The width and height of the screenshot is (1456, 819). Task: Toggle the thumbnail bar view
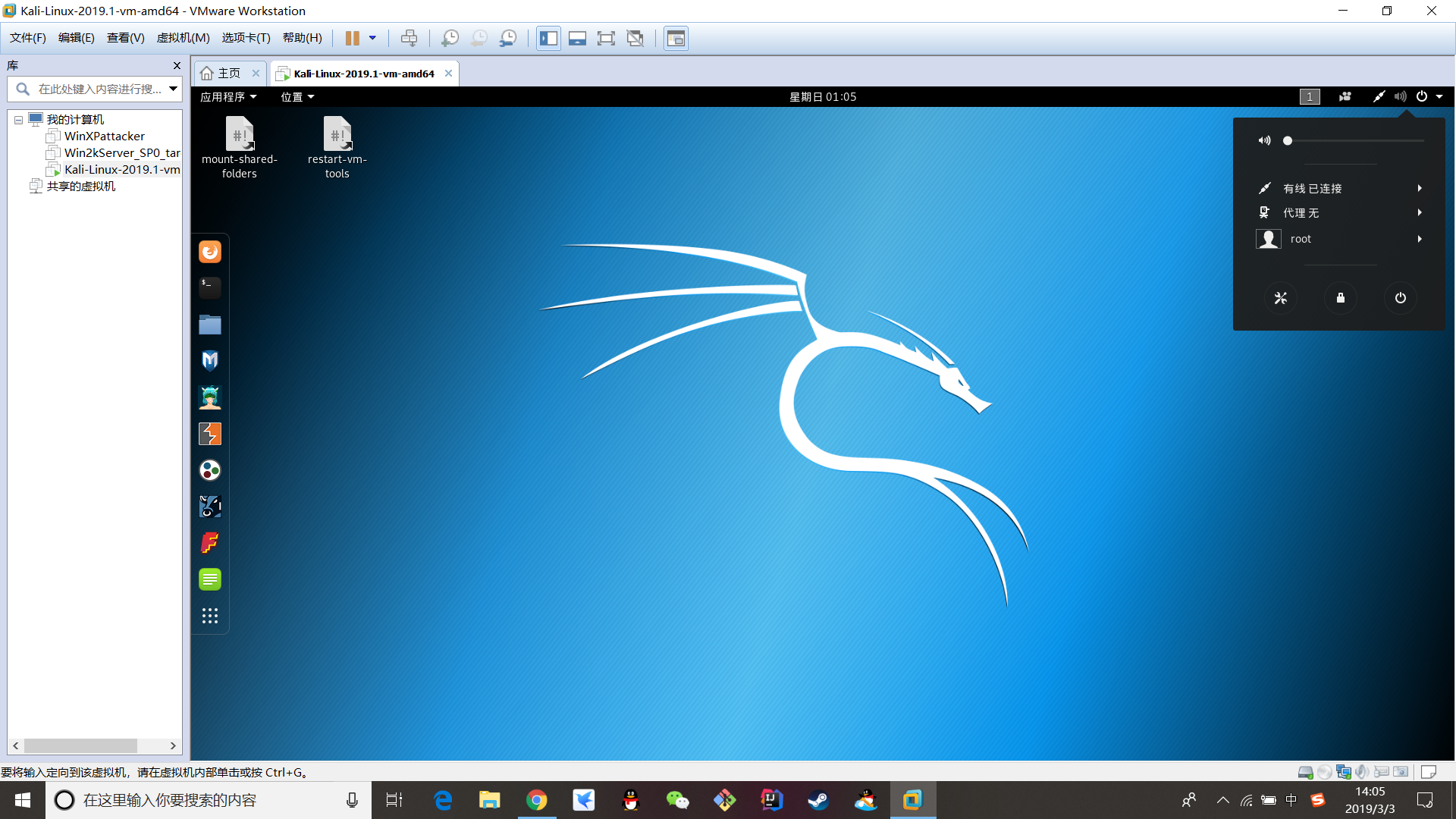click(x=577, y=38)
